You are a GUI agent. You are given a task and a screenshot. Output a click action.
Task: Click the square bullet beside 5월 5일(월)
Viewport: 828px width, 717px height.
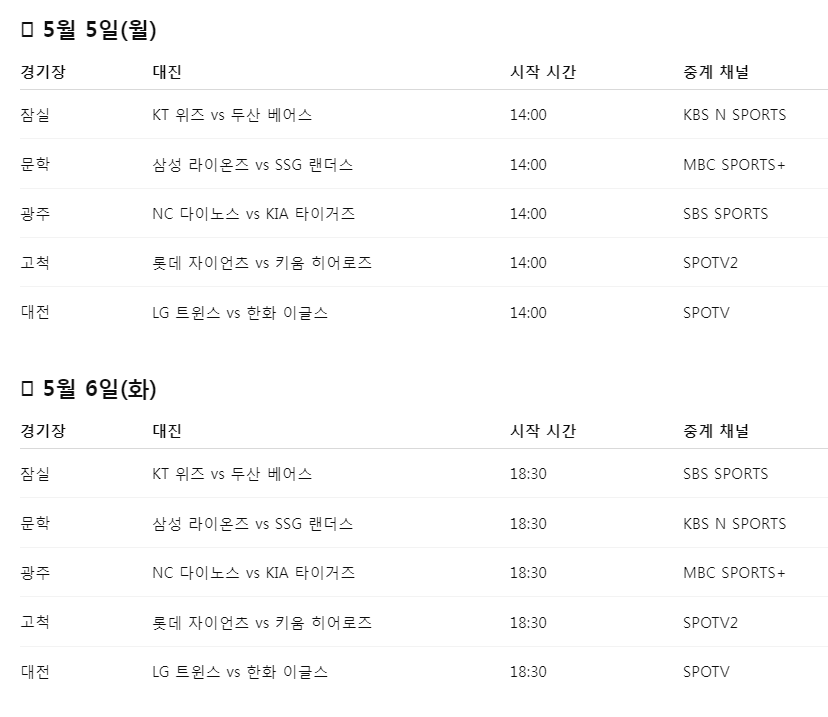tap(27, 30)
